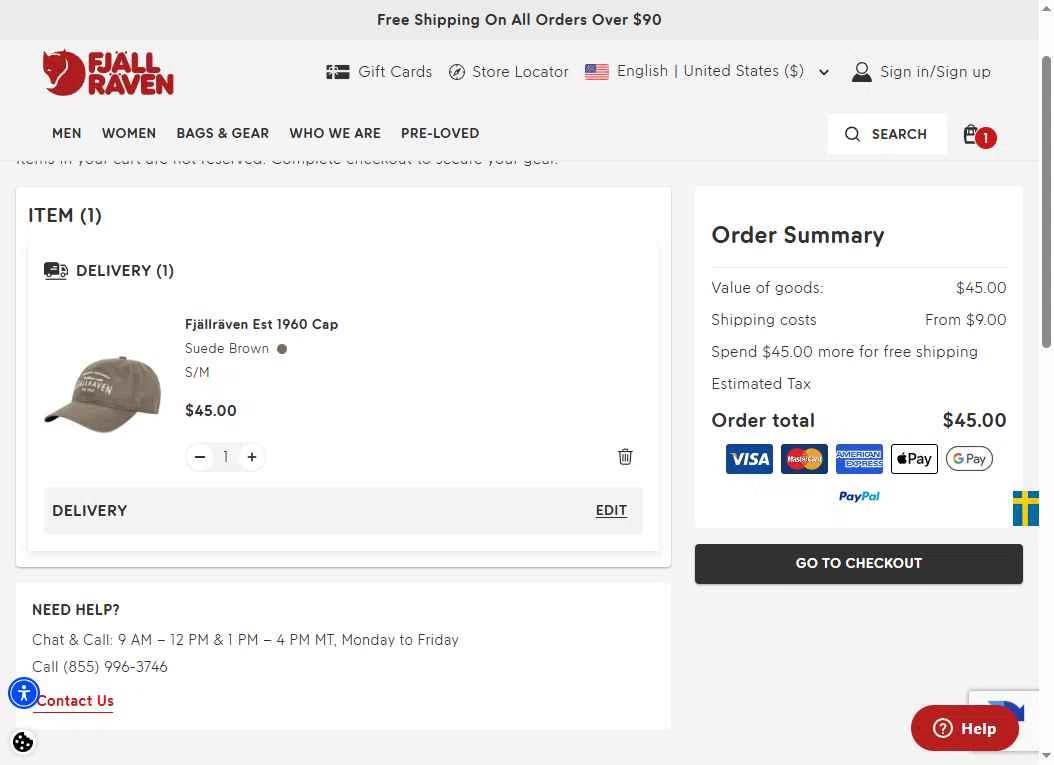Click the delivery truck icon
Image resolution: width=1054 pixels, height=765 pixels.
coord(56,270)
